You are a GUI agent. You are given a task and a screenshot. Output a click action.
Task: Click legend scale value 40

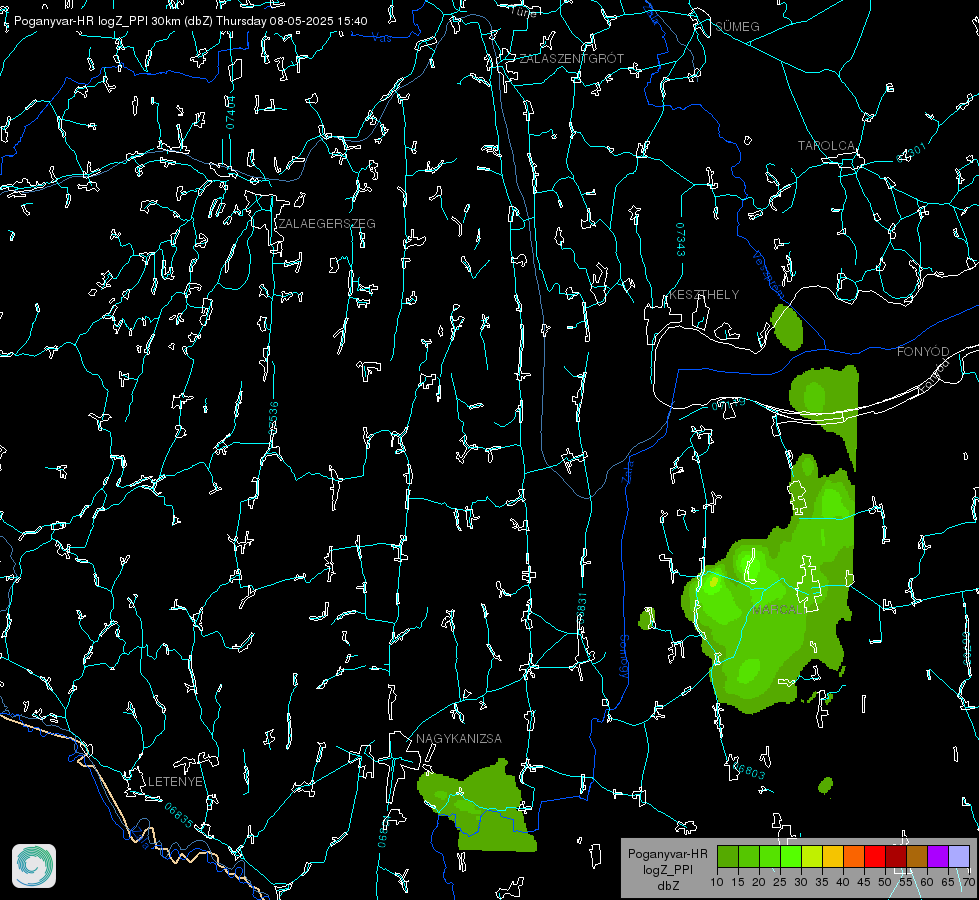tap(843, 883)
